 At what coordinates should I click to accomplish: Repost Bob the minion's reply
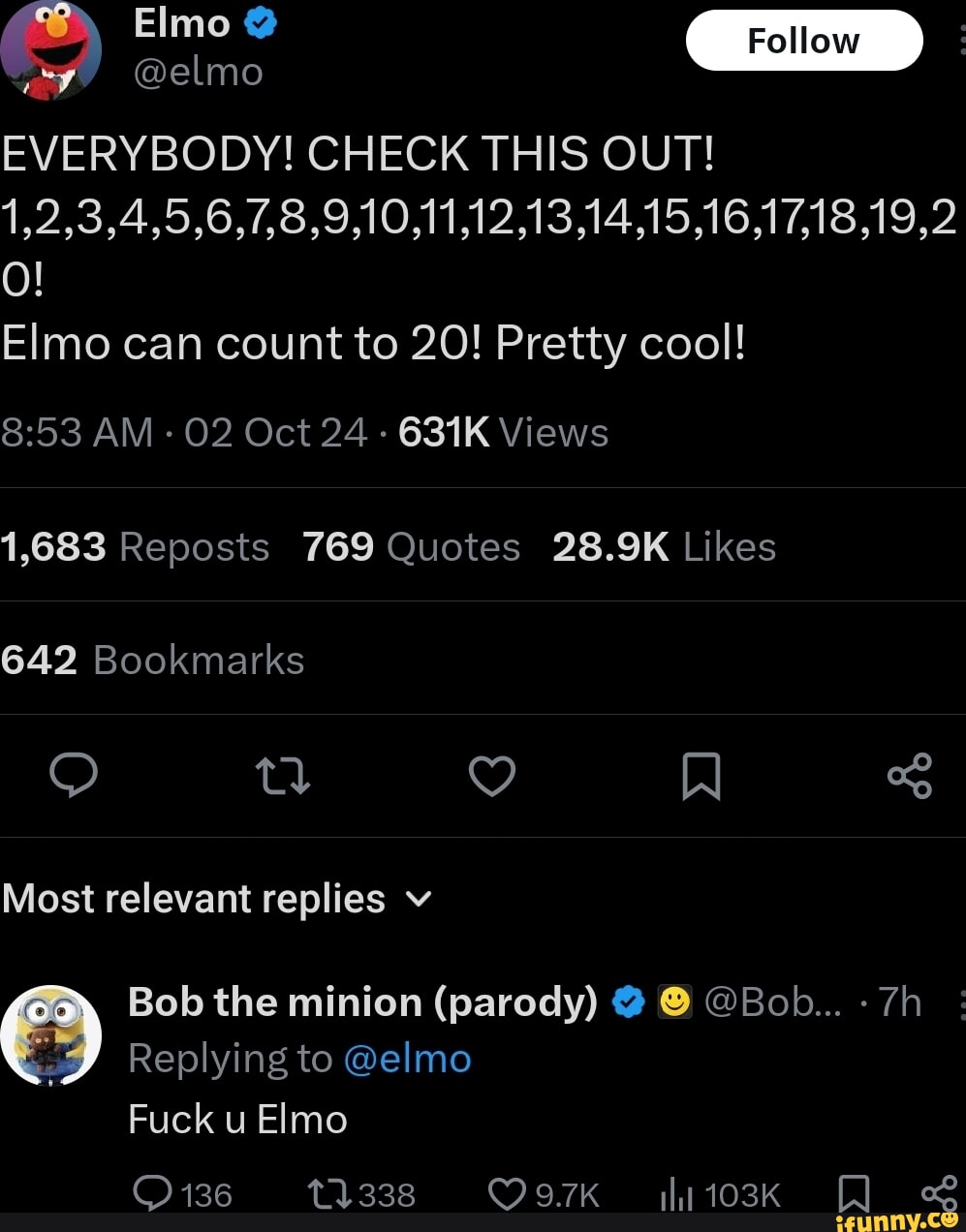(325, 1194)
